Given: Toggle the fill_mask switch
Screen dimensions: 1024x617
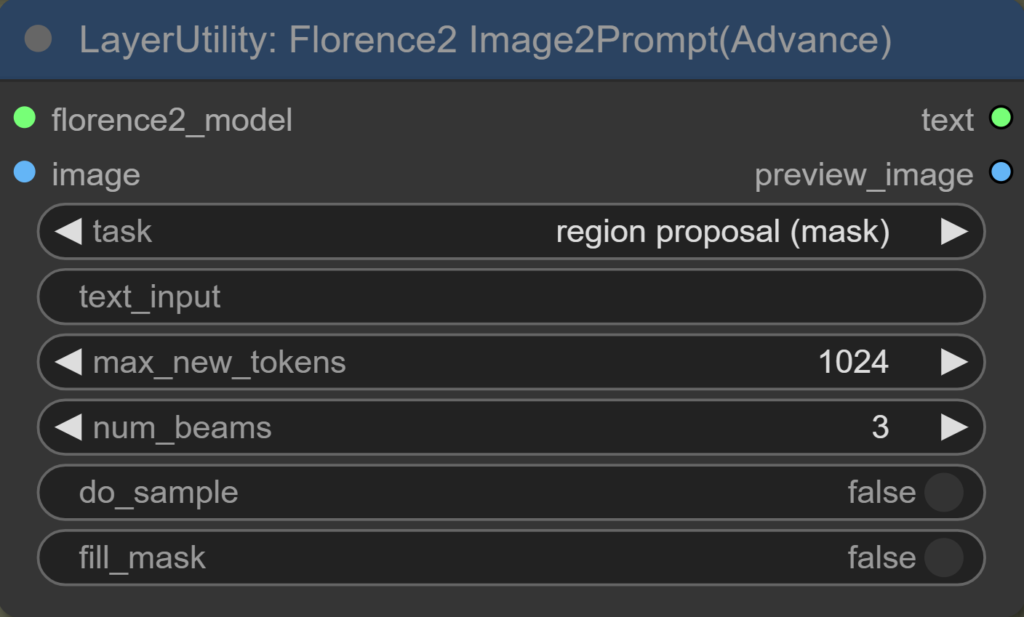Looking at the screenshot, I should (943, 558).
